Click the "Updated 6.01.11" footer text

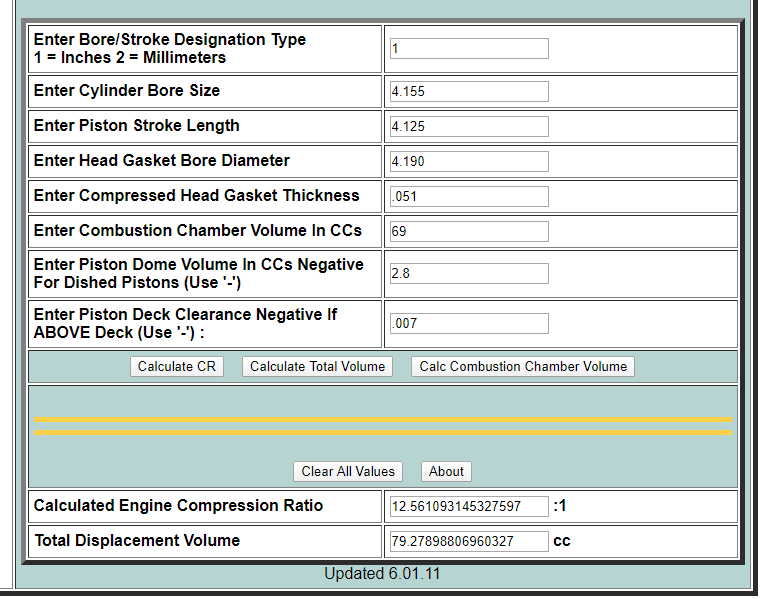click(382, 574)
